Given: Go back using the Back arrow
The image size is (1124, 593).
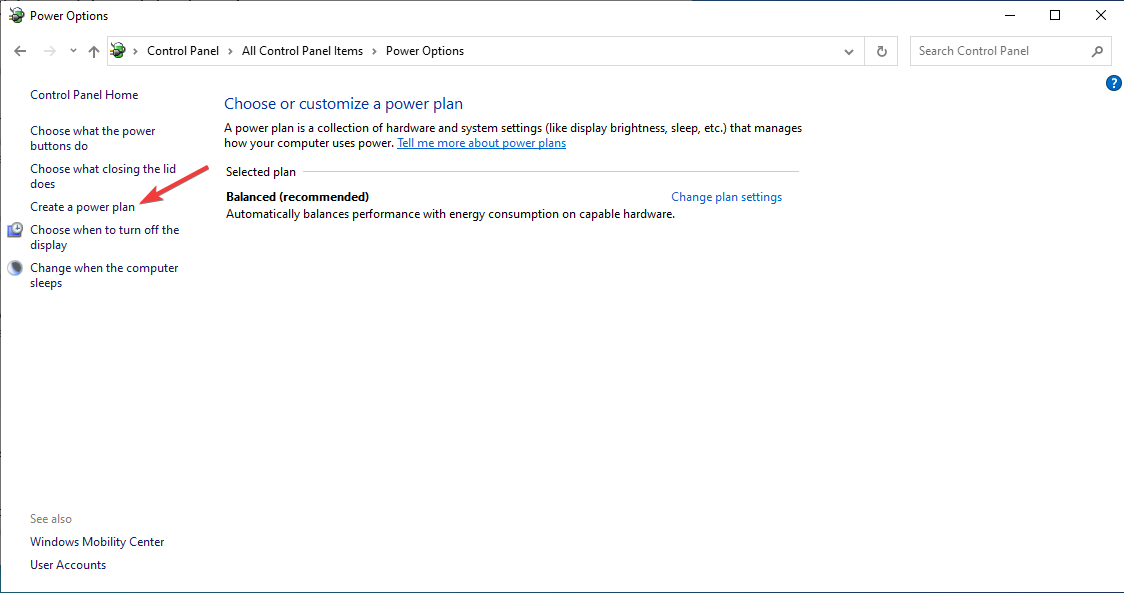Looking at the screenshot, I should click(20, 51).
